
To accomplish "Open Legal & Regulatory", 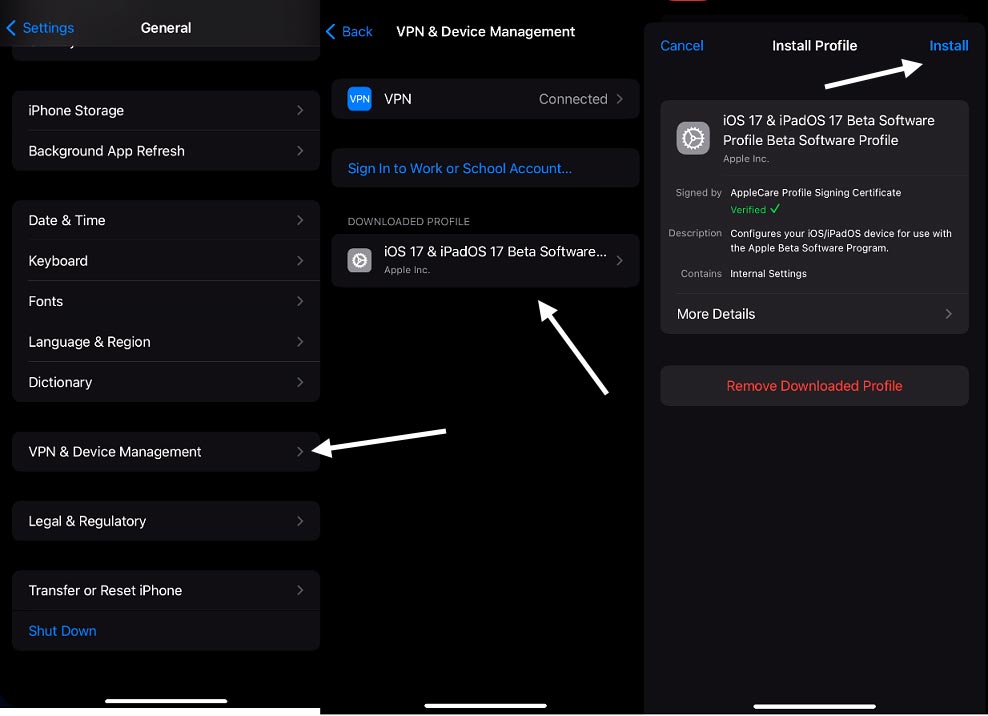I will tap(166, 521).
